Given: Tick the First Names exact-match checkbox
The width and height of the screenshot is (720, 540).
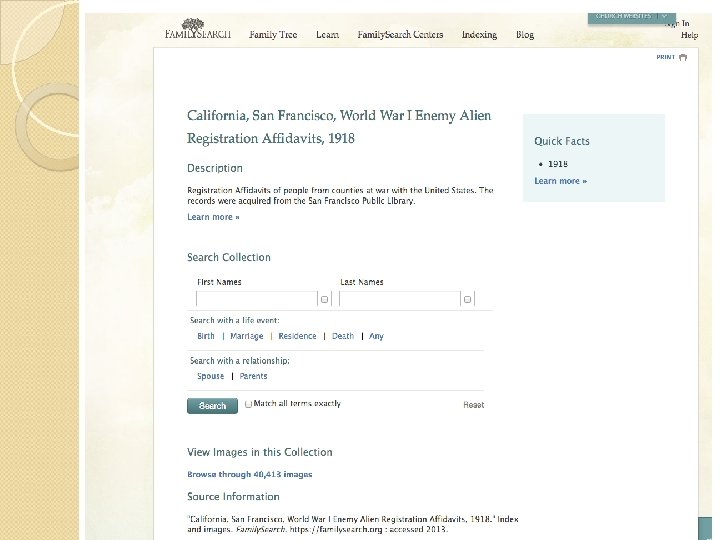Looking at the screenshot, I should (x=324, y=299).
